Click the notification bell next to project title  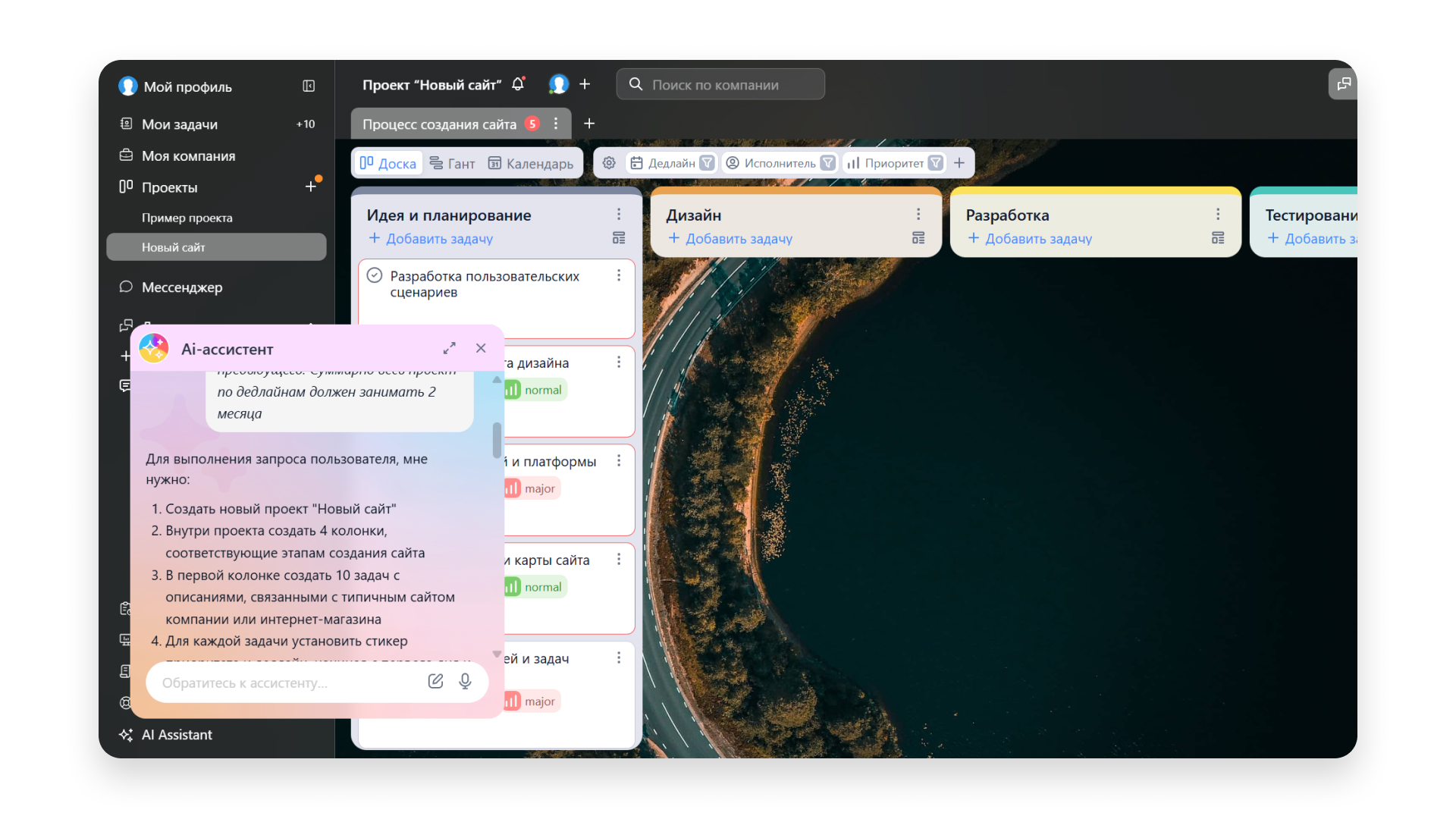[x=518, y=84]
